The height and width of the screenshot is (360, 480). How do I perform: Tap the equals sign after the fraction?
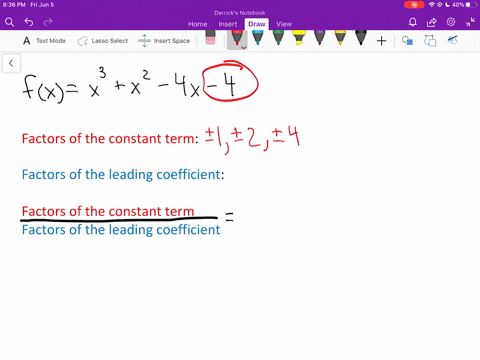pos(229,217)
